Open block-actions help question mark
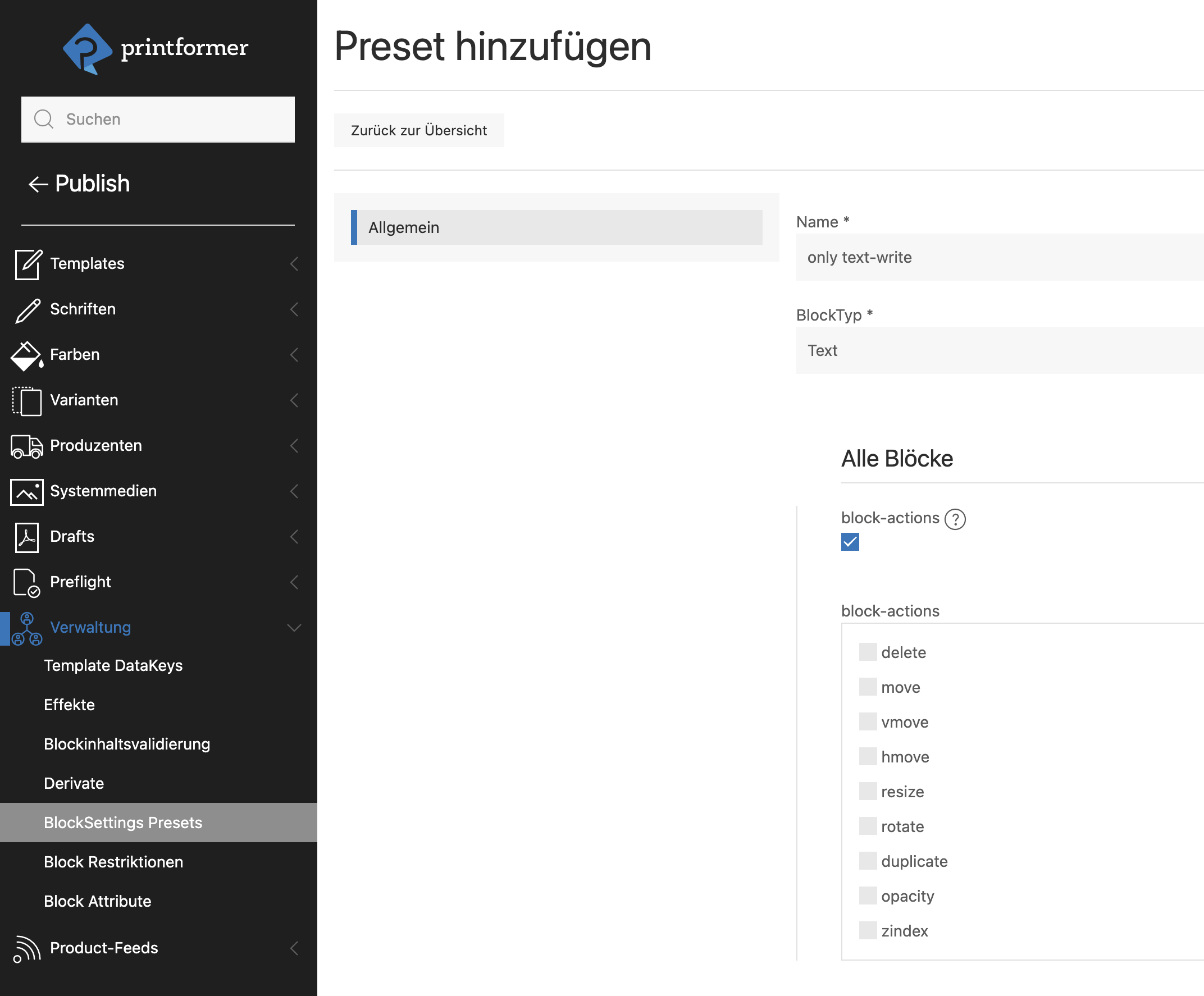1204x996 pixels. pyautogui.click(x=955, y=519)
